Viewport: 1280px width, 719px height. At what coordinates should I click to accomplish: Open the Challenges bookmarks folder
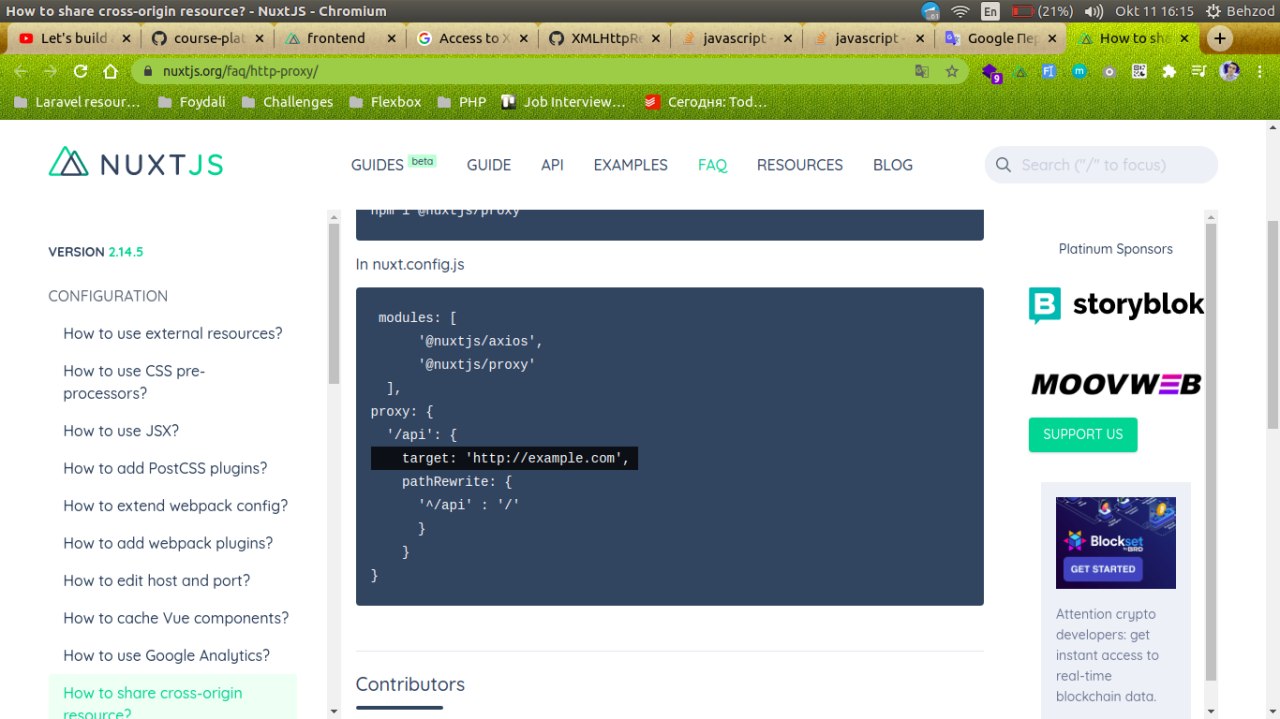coord(287,101)
